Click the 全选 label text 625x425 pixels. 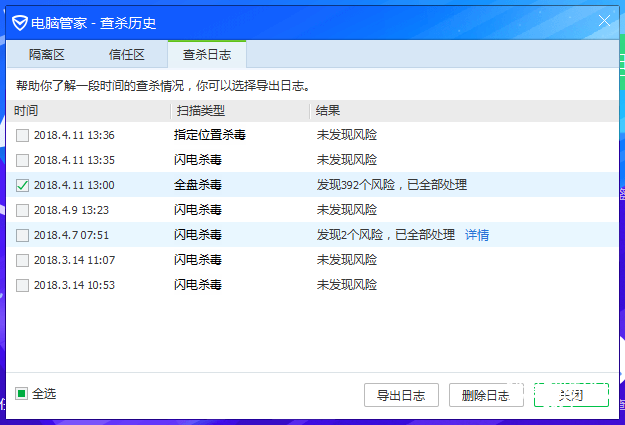44,394
